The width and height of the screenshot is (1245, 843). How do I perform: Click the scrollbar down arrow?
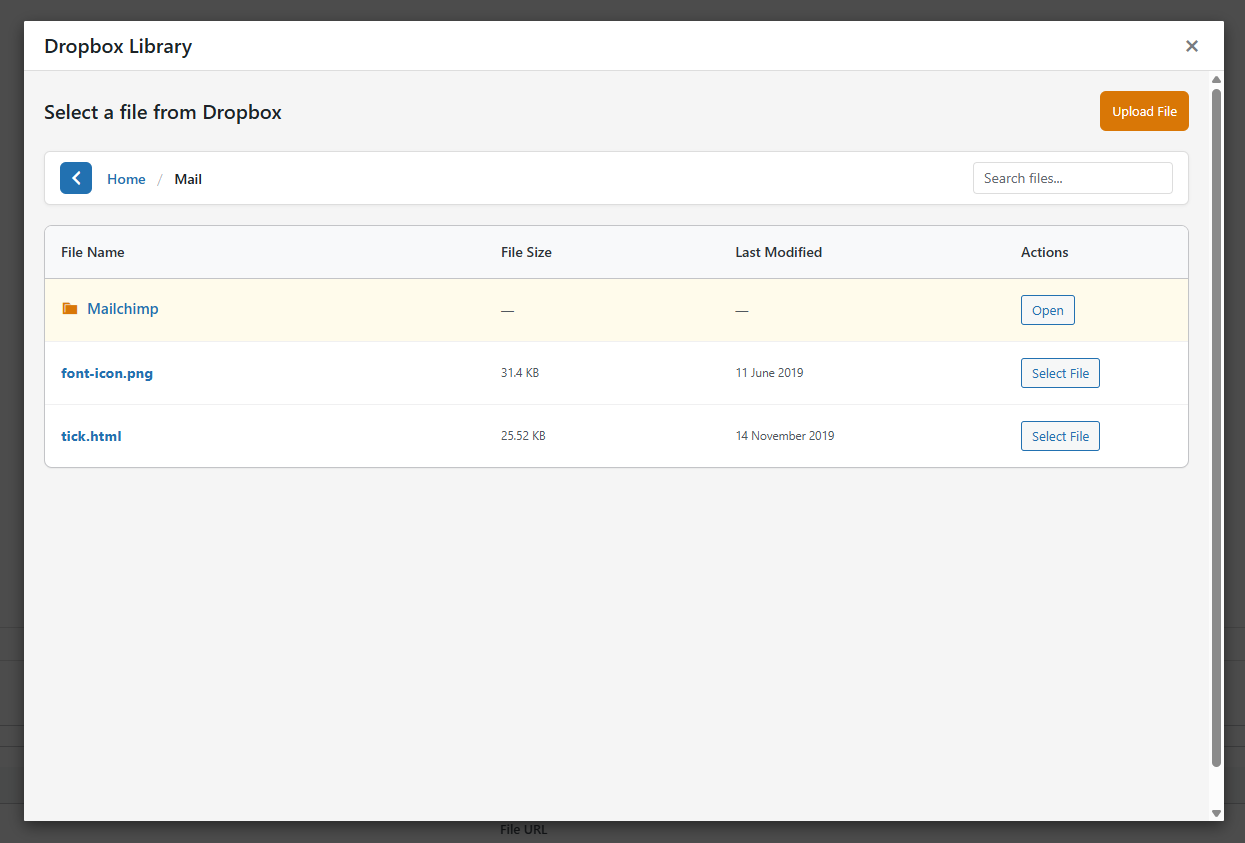coord(1216,813)
